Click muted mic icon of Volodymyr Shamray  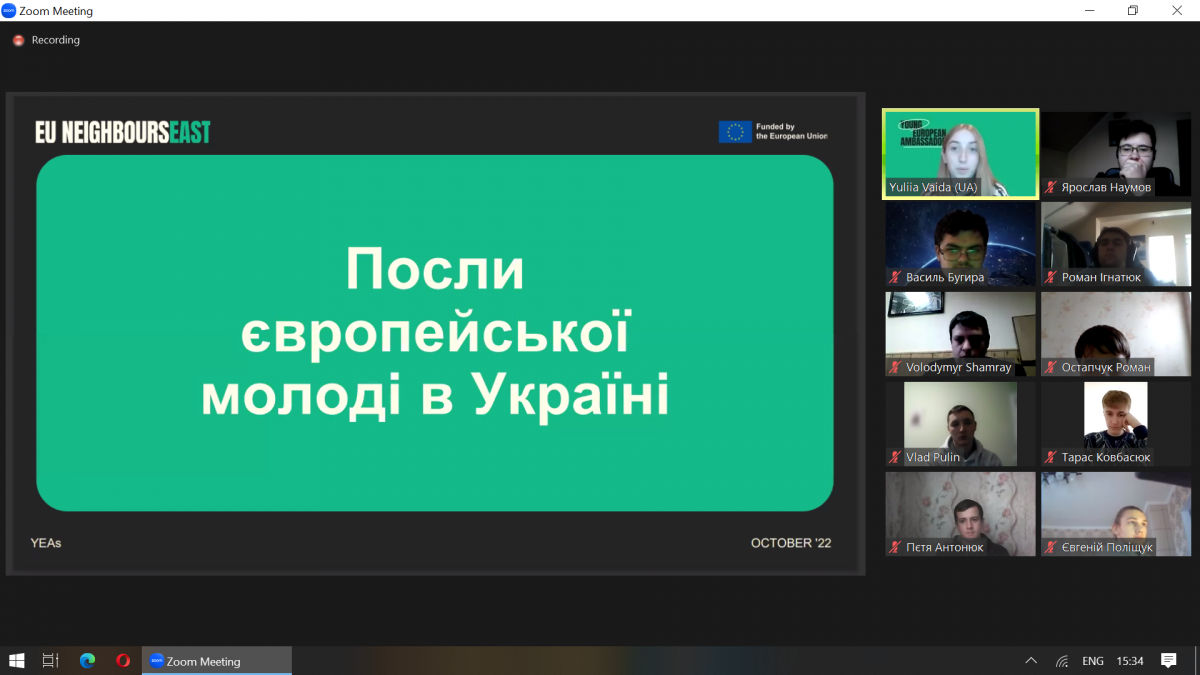click(x=896, y=367)
